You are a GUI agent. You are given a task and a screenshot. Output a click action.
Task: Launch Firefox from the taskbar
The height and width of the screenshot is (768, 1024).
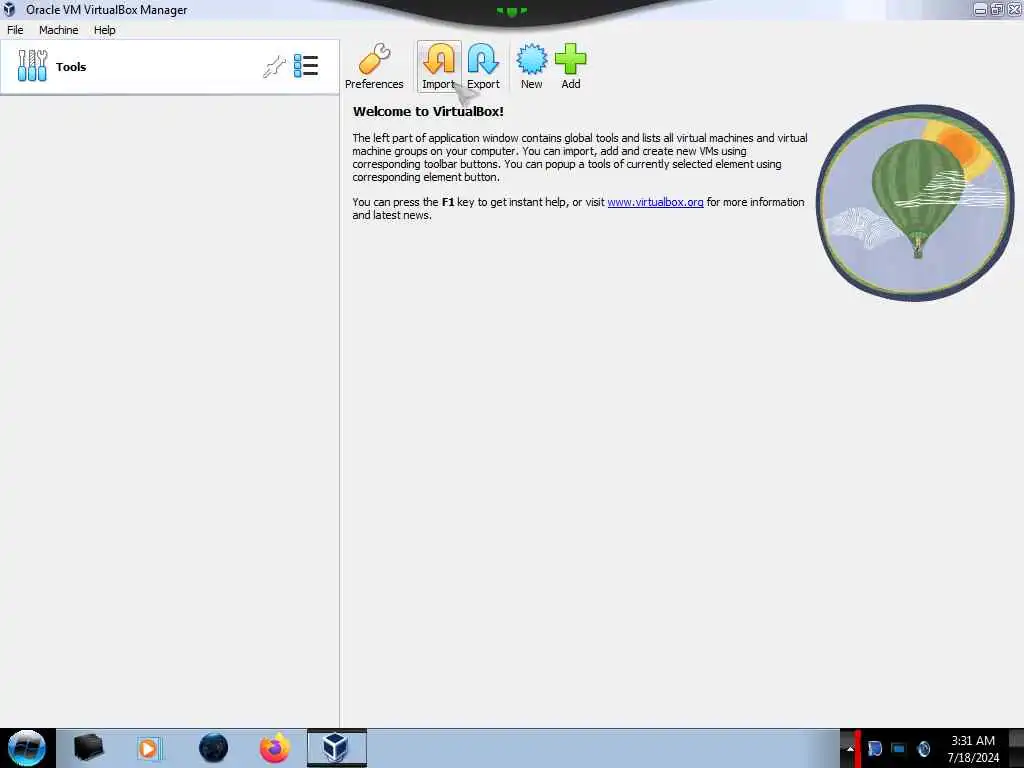tap(274, 748)
